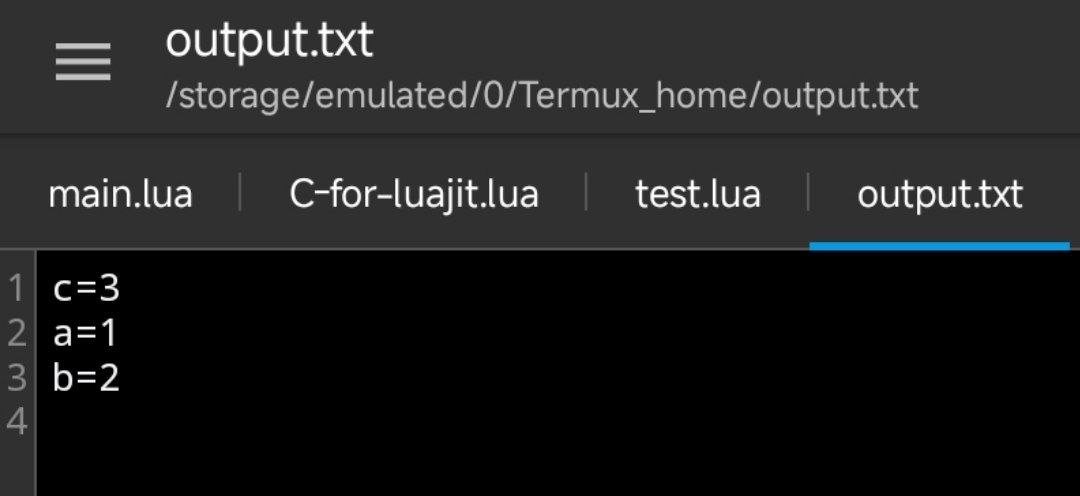Click separator between test.lua and output.txt tabs

coord(808,194)
